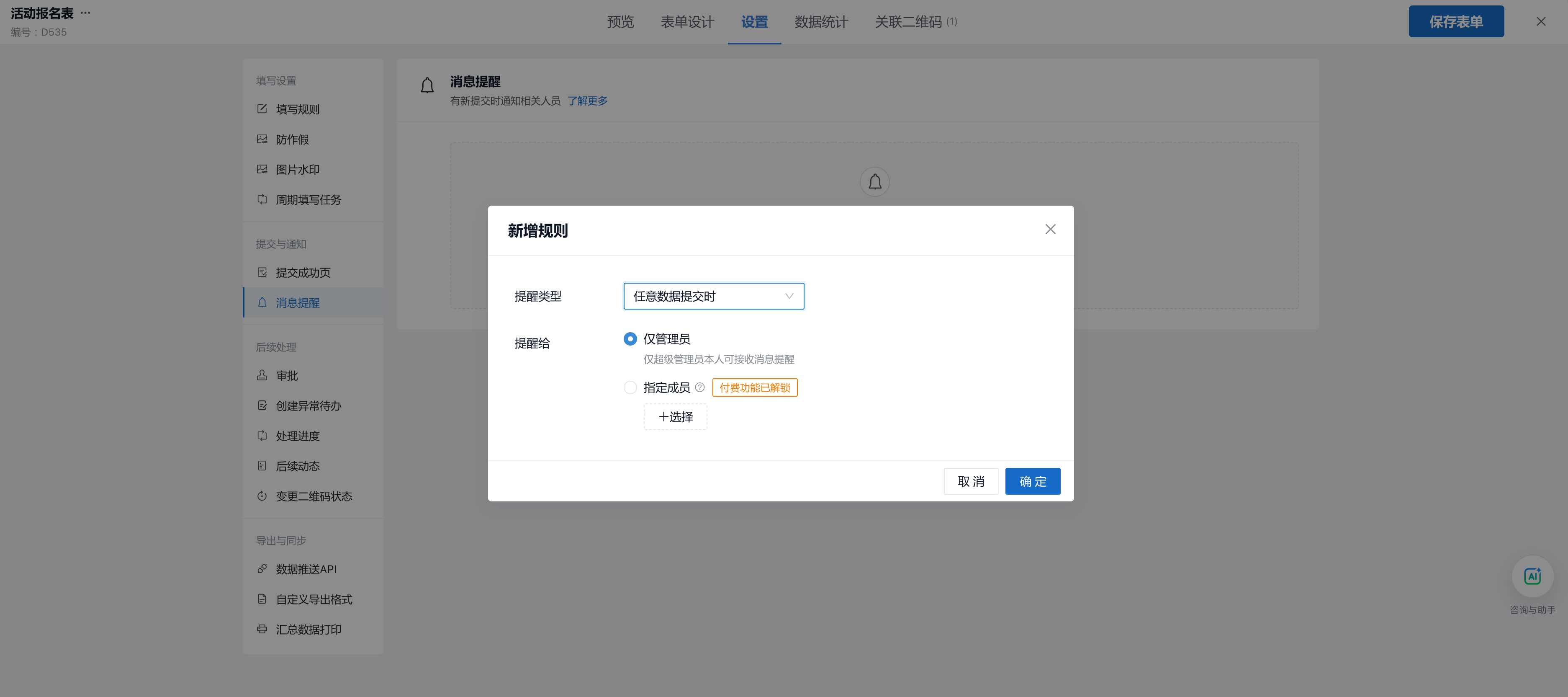Switch to the 数据统计 tab
This screenshot has height=697, width=1568.
[821, 22]
